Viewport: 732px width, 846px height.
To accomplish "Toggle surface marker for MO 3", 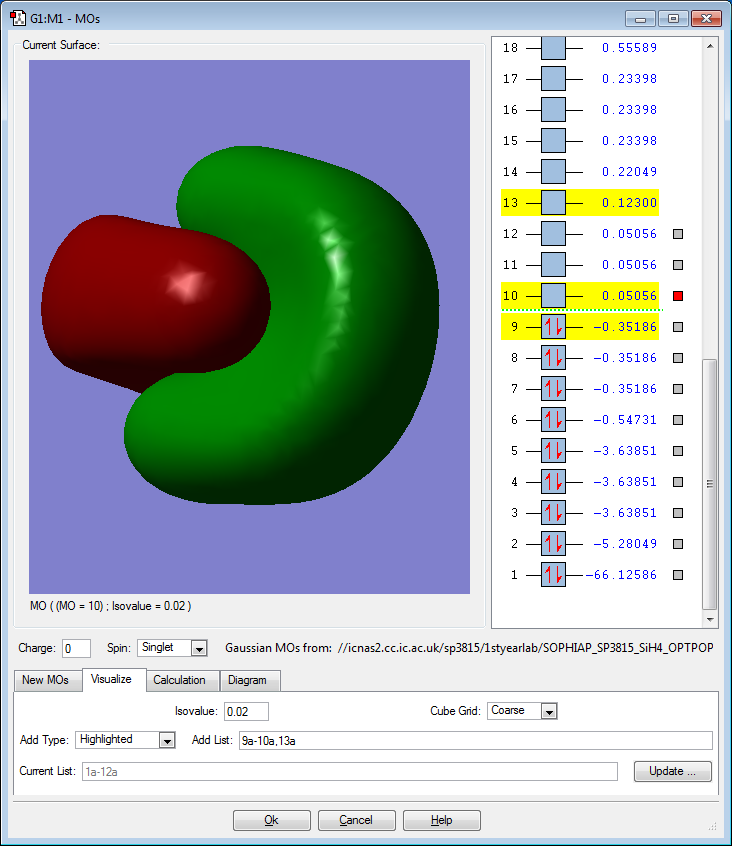I will pyautogui.click(x=678, y=513).
